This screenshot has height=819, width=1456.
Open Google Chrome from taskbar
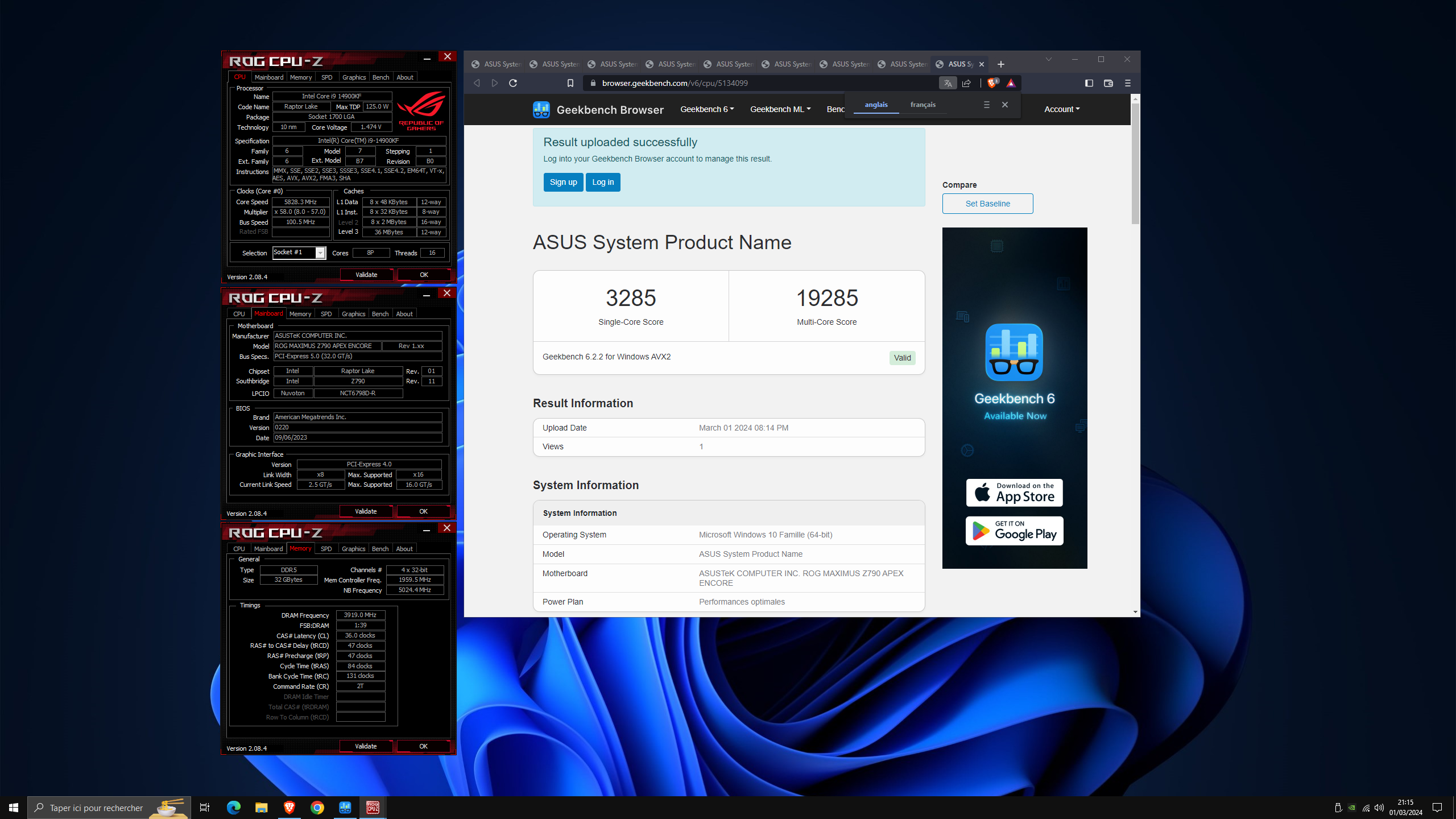(317, 808)
